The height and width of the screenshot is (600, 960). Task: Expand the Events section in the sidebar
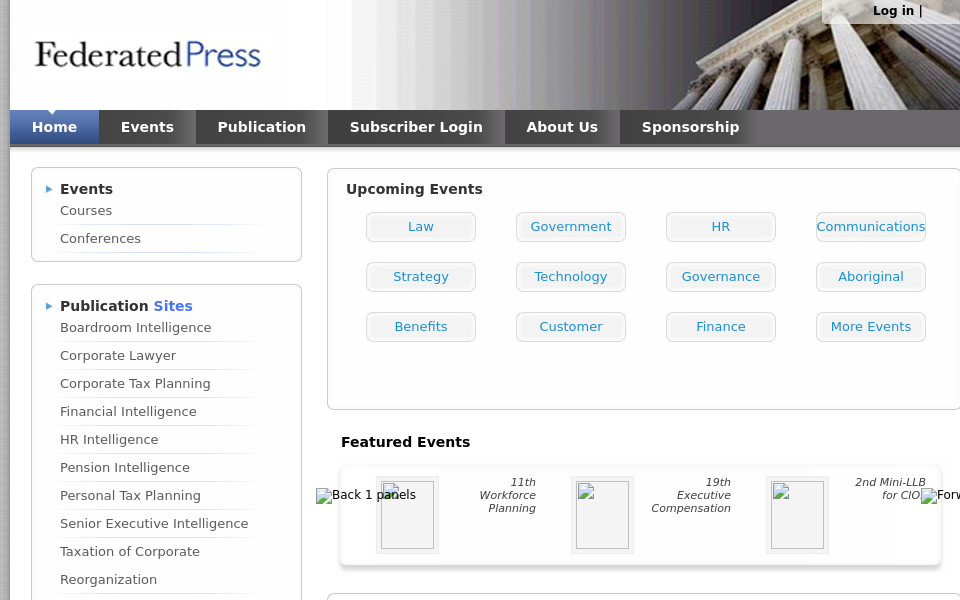click(x=86, y=188)
